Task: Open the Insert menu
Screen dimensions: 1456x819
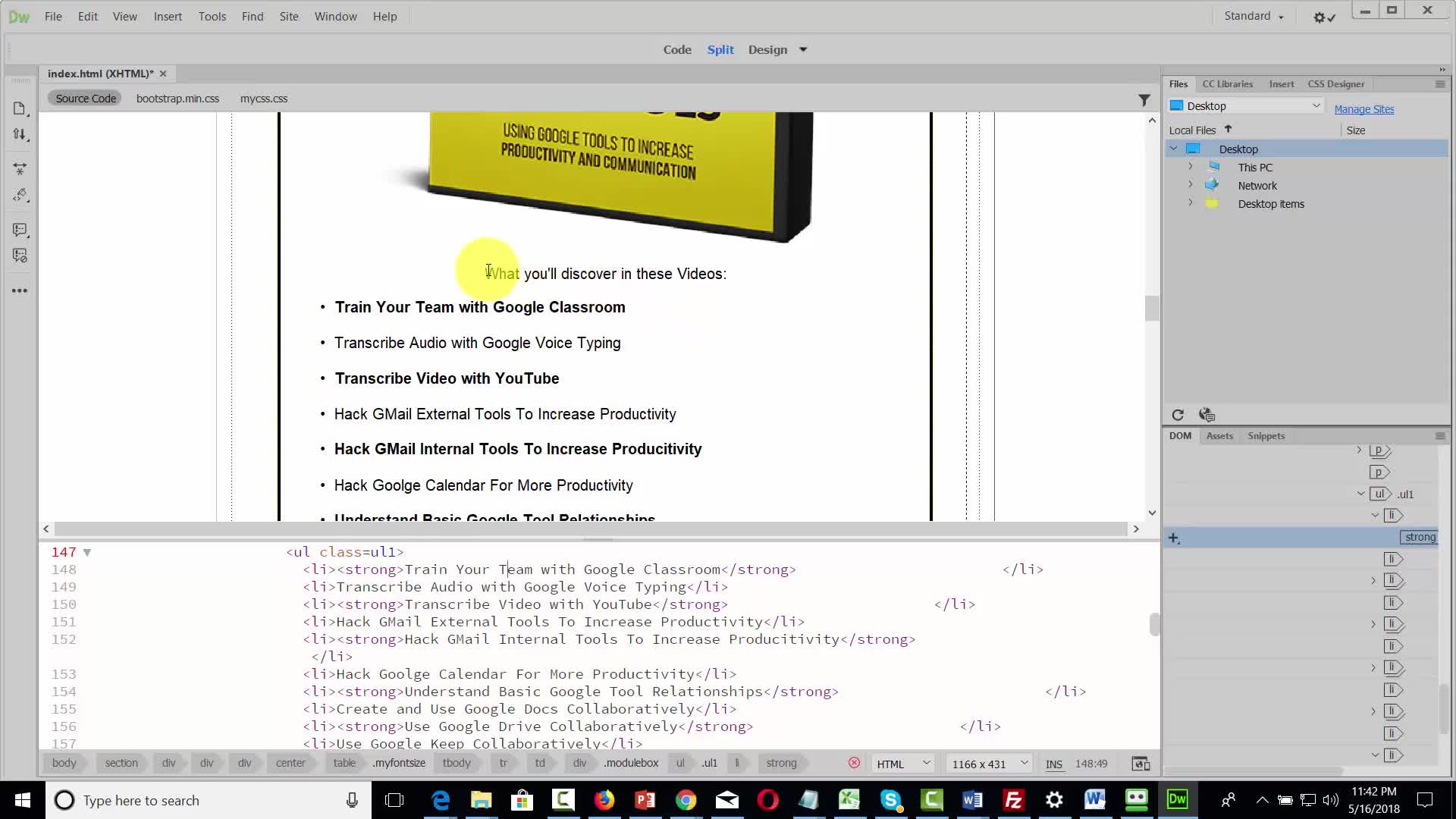Action: coord(168,17)
